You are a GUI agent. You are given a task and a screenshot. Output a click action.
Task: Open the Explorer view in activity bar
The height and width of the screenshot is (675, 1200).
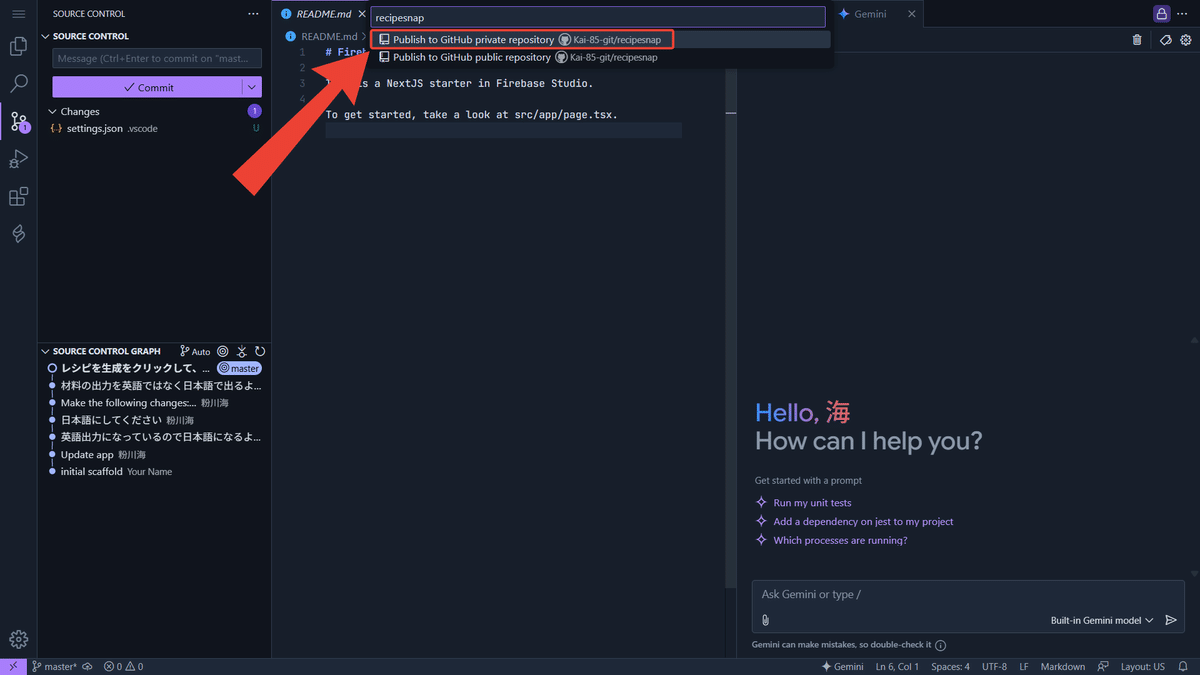point(18,46)
